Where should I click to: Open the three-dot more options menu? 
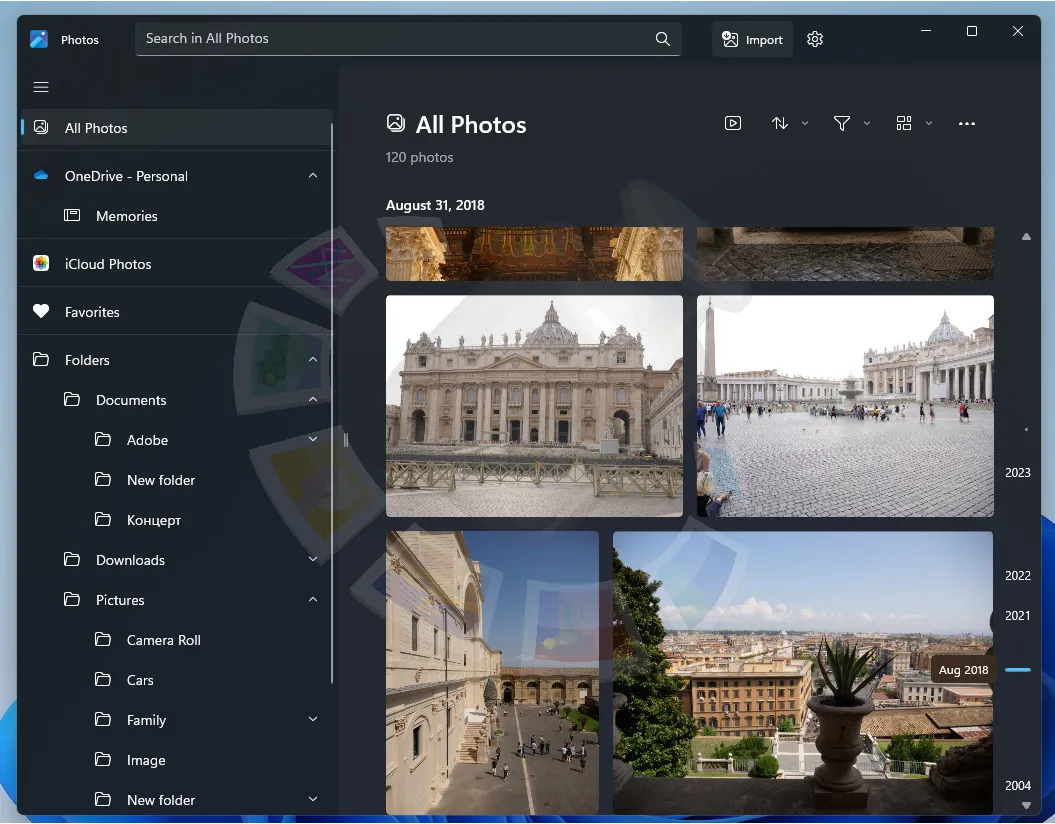pyautogui.click(x=967, y=123)
